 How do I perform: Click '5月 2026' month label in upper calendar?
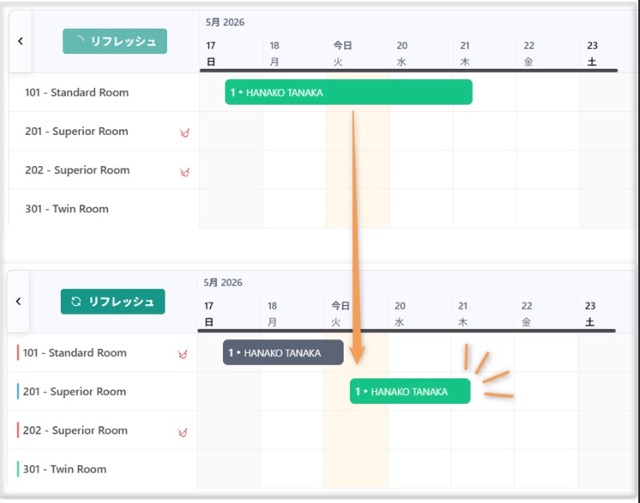coord(225,22)
